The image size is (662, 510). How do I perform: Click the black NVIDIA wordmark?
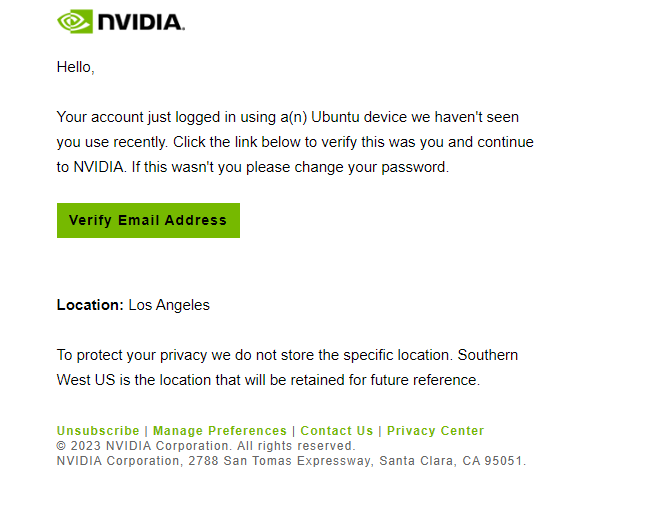pyautogui.click(x=141, y=22)
